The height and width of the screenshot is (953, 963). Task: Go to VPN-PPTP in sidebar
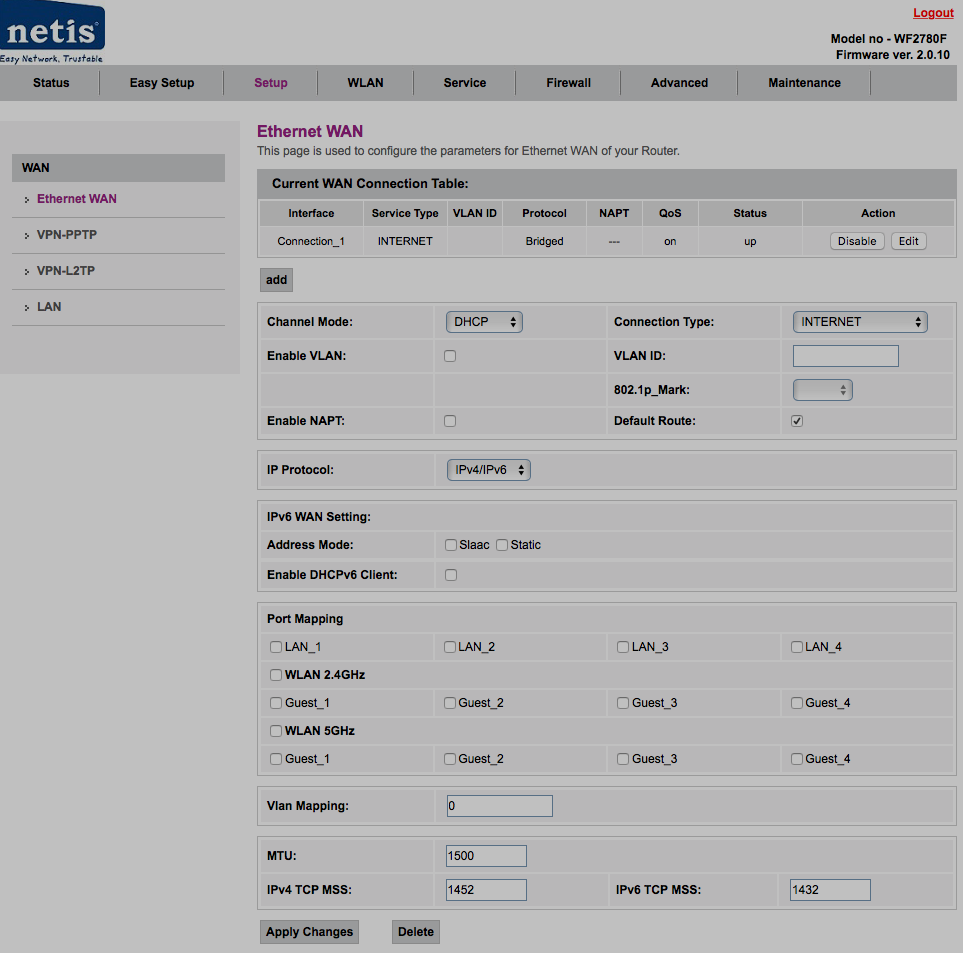click(67, 235)
